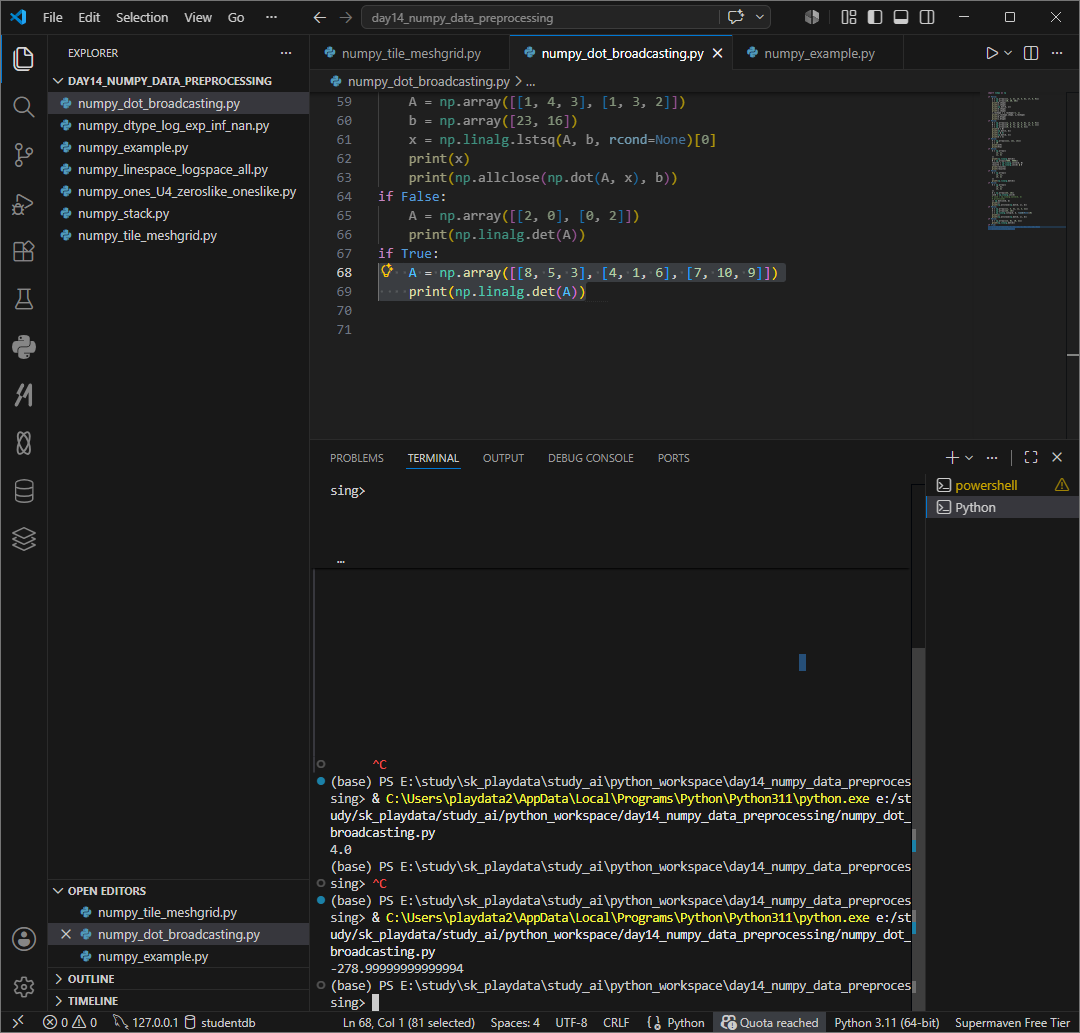The width and height of the screenshot is (1080, 1033).
Task: Maximize the terminal panel size
Action: coord(1031,457)
